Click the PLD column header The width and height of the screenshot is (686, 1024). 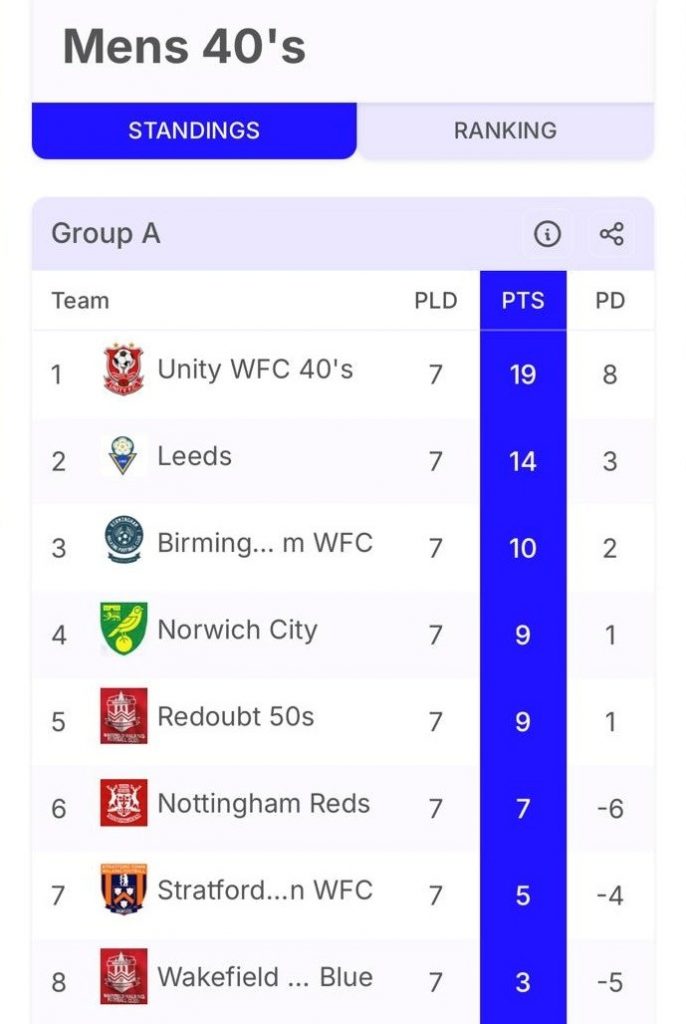436,301
